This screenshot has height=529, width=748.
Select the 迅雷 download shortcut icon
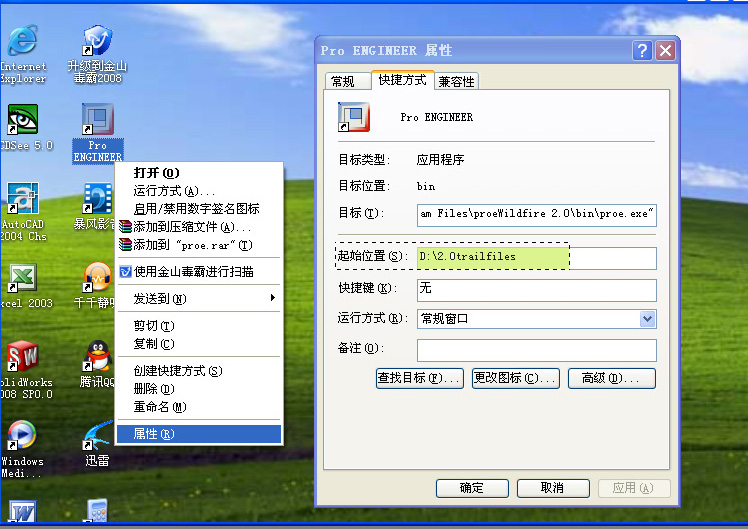[98, 435]
